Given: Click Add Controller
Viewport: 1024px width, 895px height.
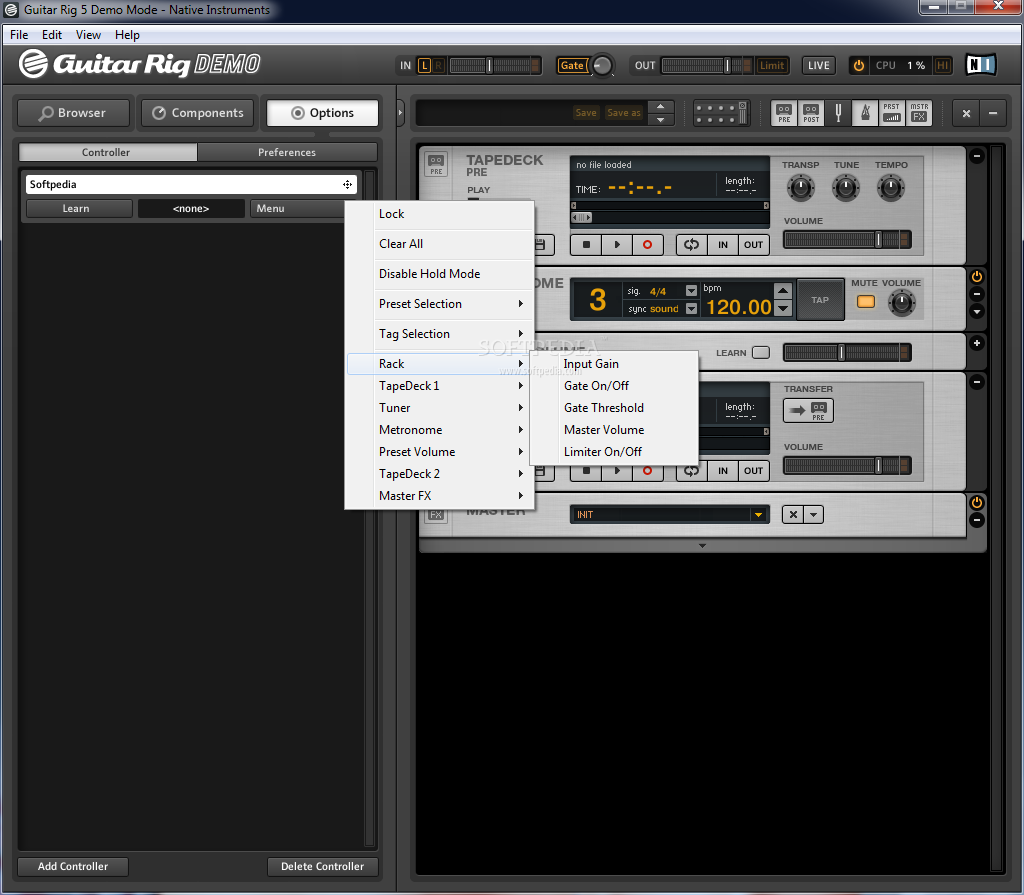Looking at the screenshot, I should tap(72, 866).
